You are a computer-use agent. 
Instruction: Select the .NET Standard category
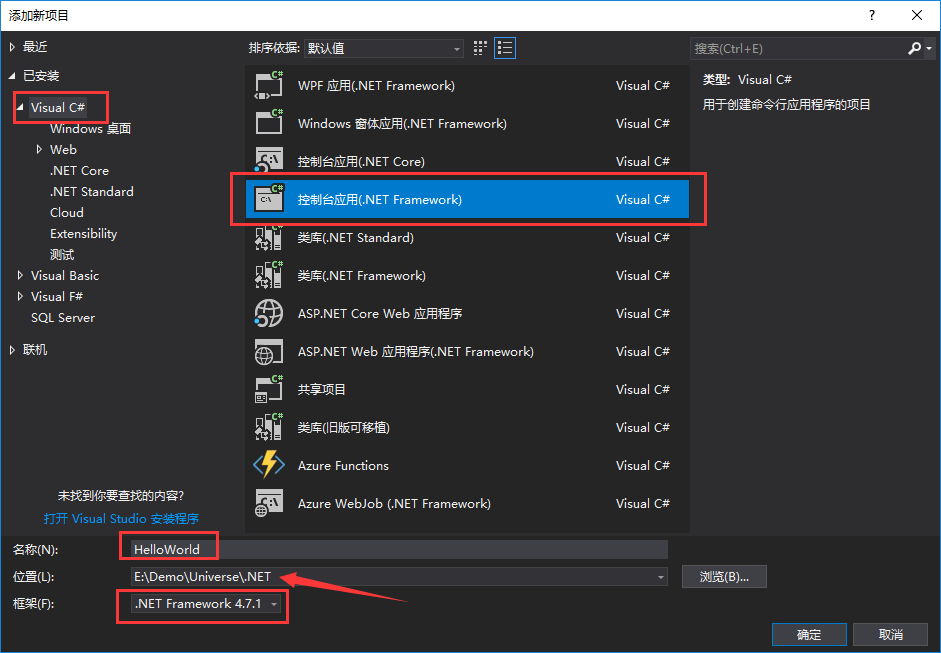click(92, 191)
